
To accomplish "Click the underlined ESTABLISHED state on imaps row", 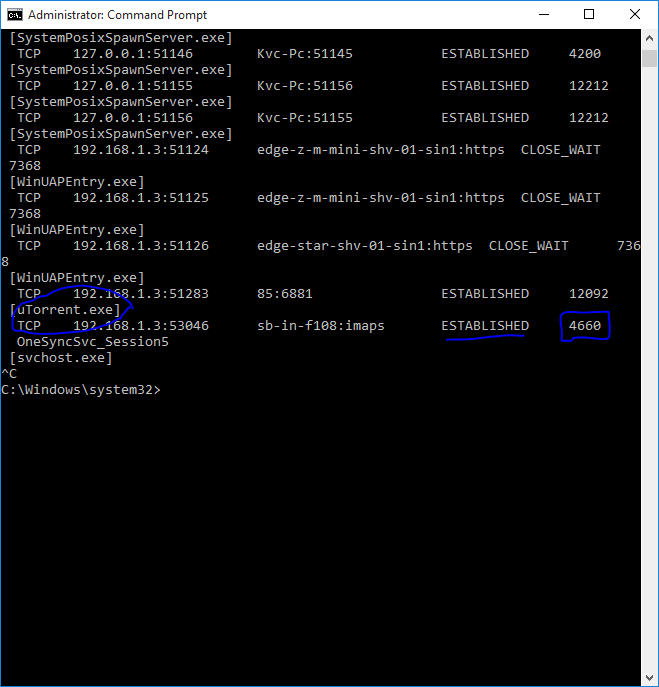I will 485,326.
